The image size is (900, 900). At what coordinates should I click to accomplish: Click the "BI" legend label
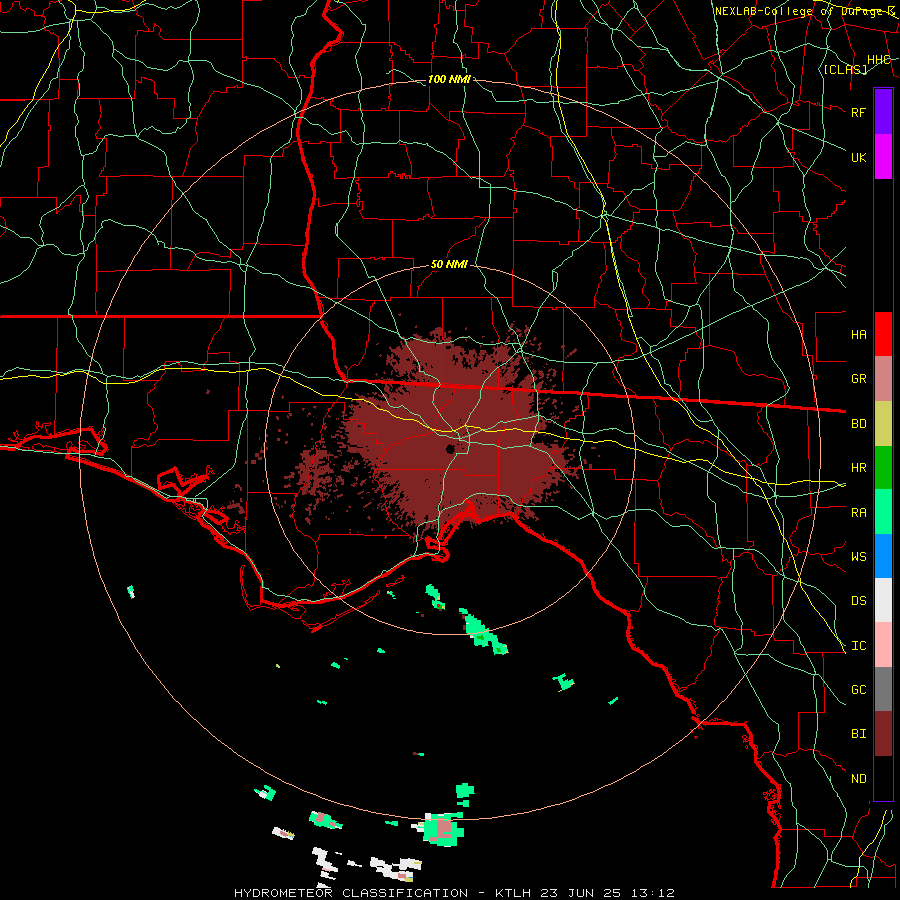[x=859, y=734]
